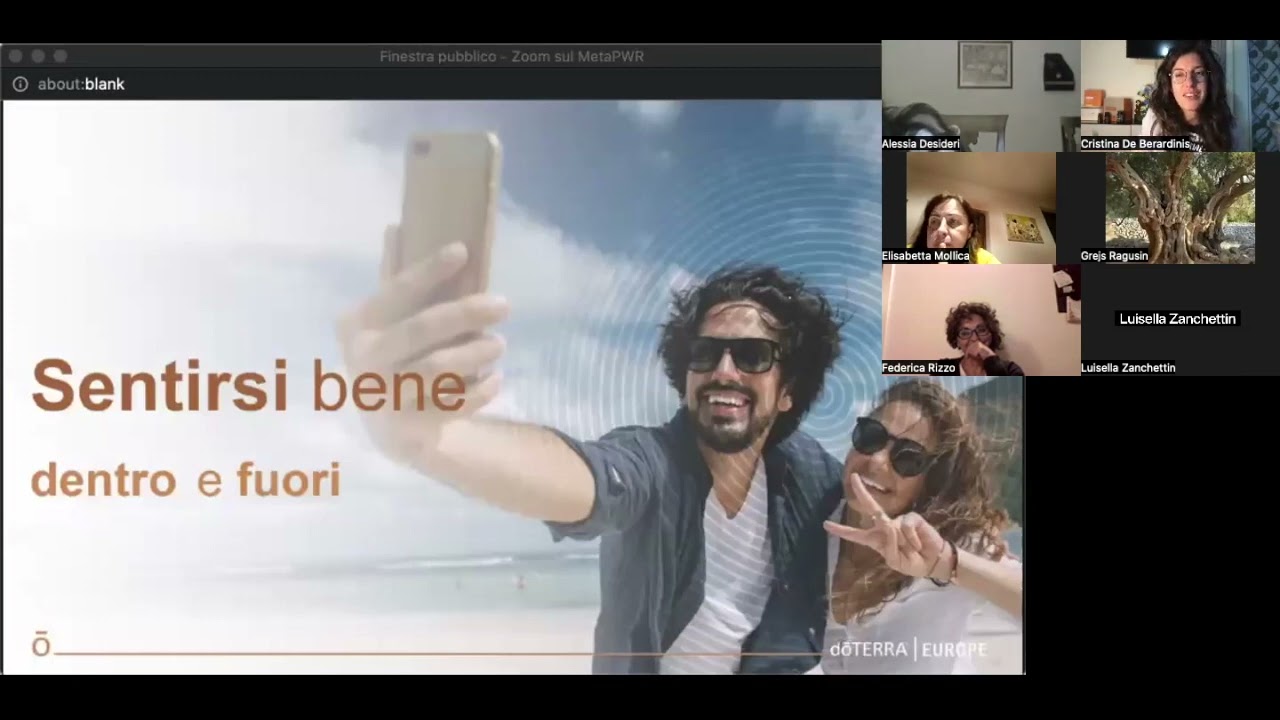The image size is (1280, 720).
Task: Click the 'dentro e fuori' subtitle text
Action: click(x=186, y=480)
